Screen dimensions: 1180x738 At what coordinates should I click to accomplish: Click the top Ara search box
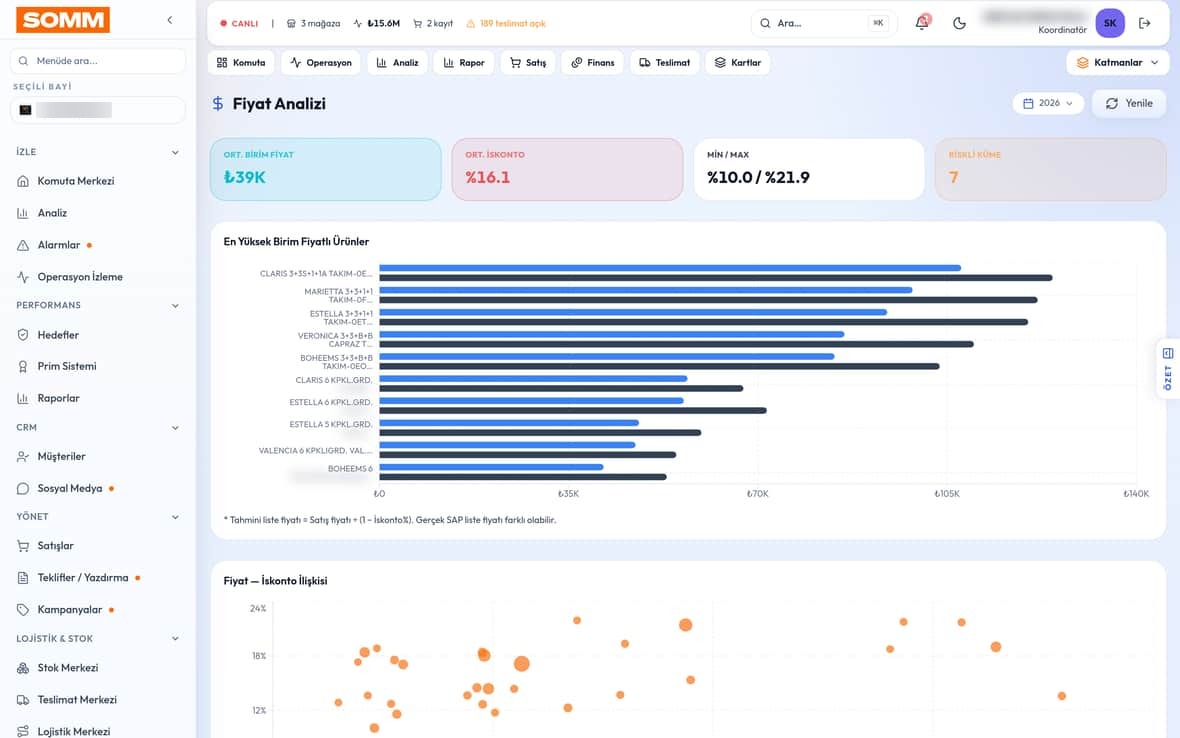point(824,23)
